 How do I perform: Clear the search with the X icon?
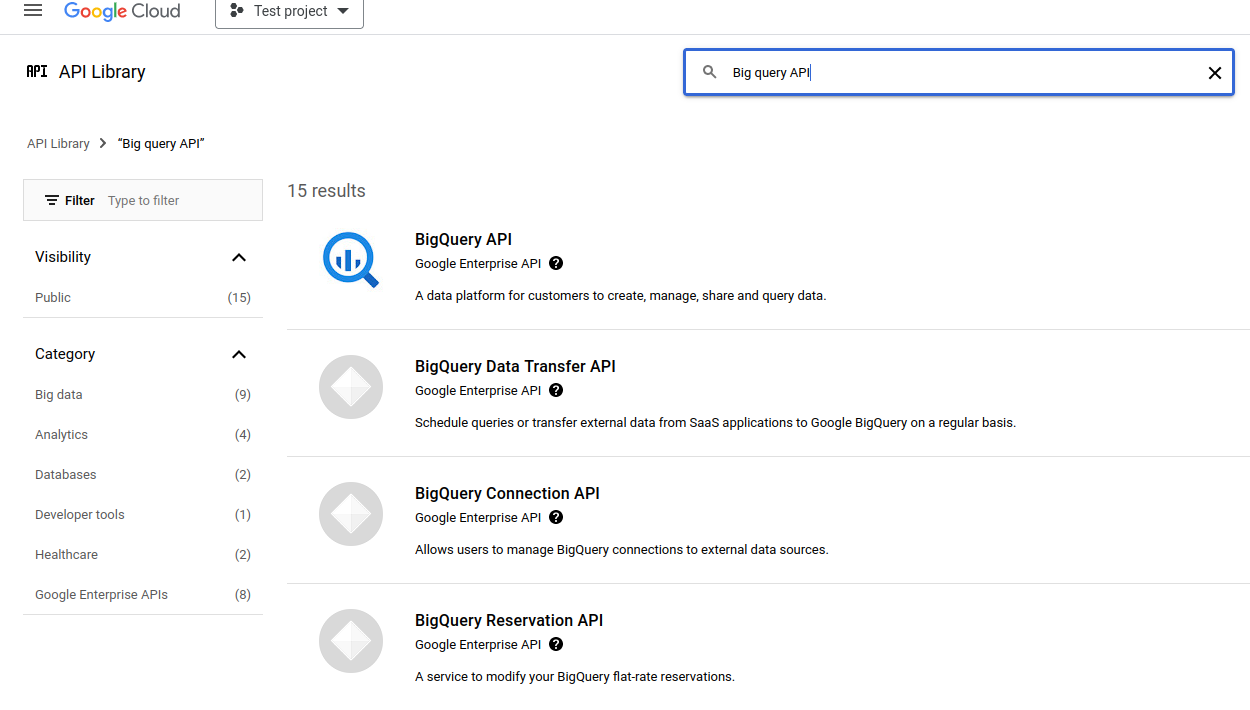click(x=1215, y=73)
